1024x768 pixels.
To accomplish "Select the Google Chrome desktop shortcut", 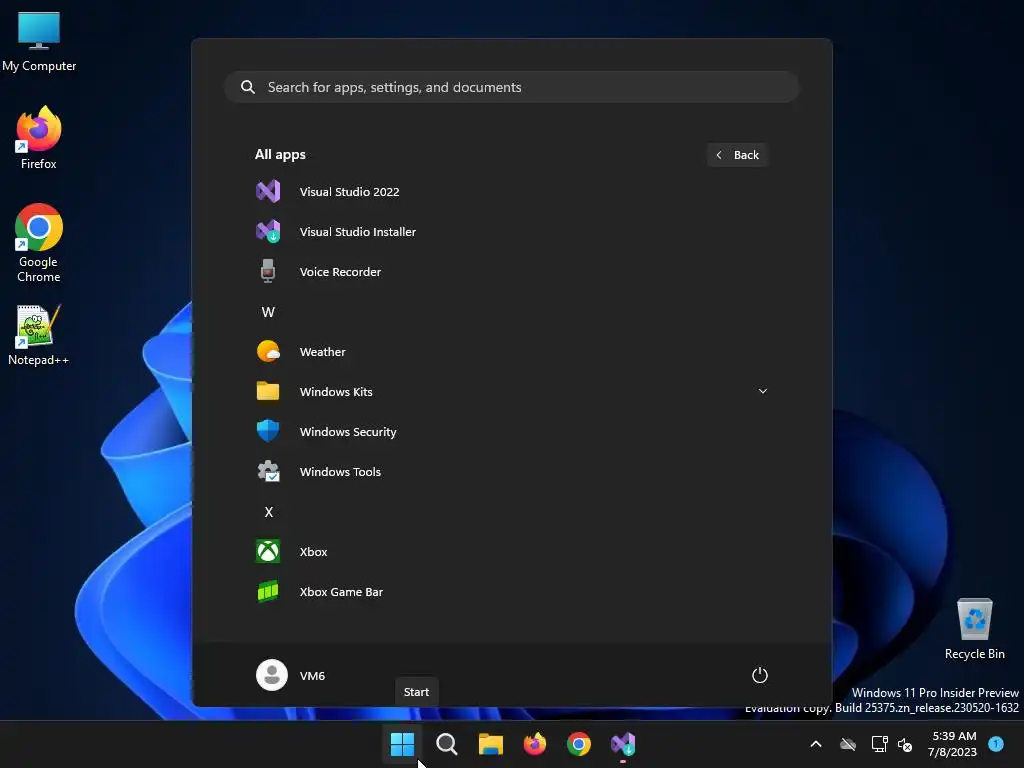I will (39, 243).
